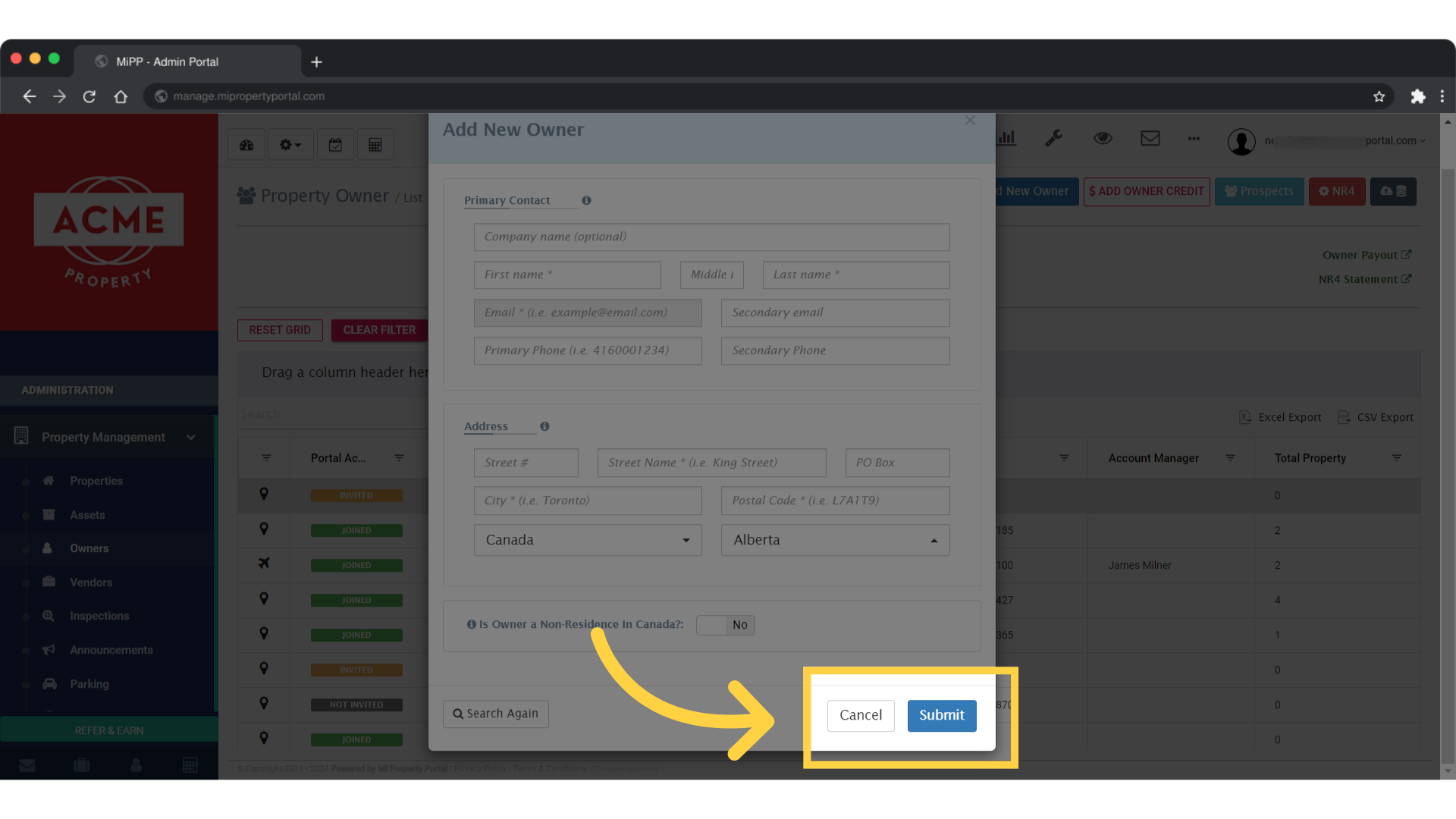1456x819 pixels.
Task: Focus the Street Name field
Action: click(x=711, y=463)
